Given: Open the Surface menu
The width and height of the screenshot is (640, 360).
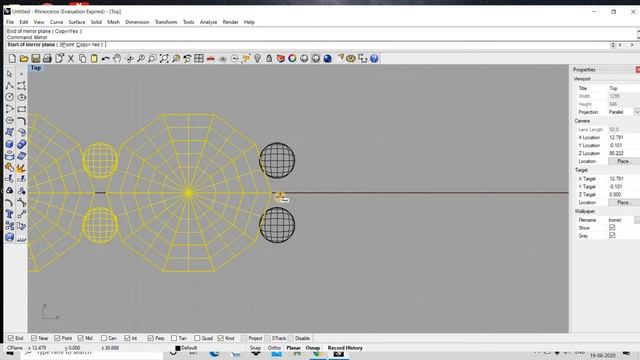Looking at the screenshot, I should pyautogui.click(x=77, y=22).
